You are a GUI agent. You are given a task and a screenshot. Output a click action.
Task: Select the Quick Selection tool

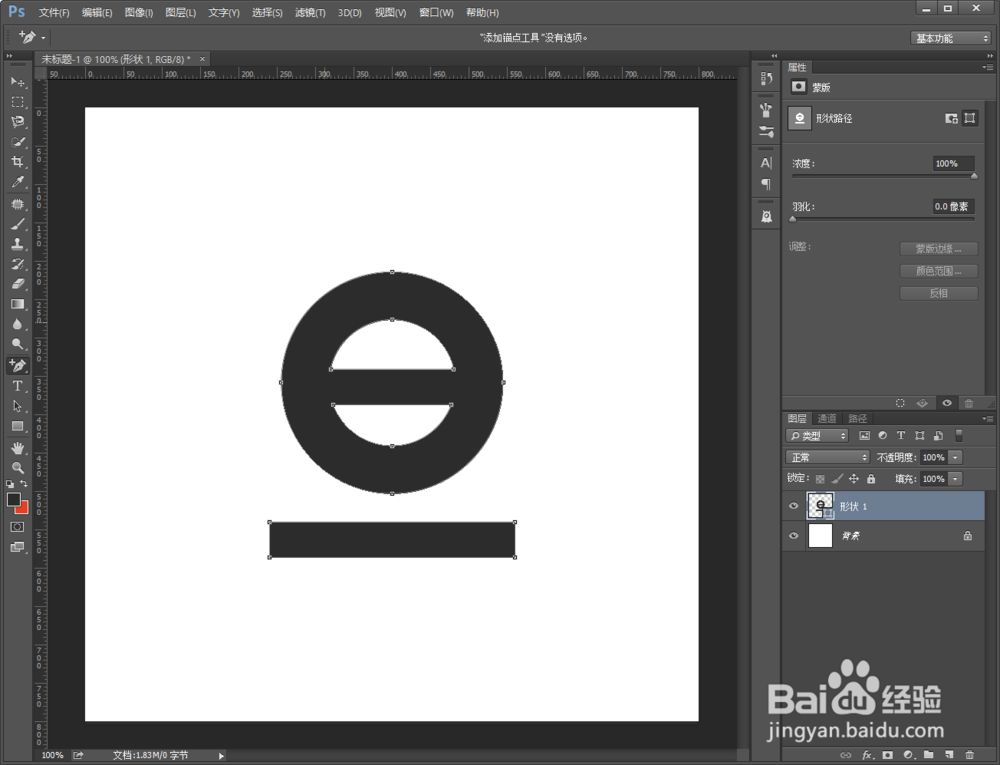point(17,142)
